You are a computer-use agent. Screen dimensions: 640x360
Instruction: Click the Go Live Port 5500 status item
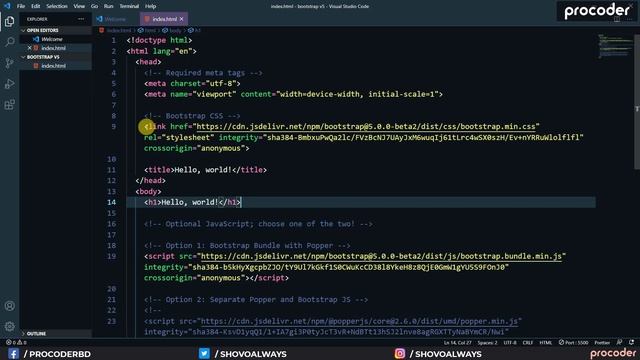(x=573, y=342)
